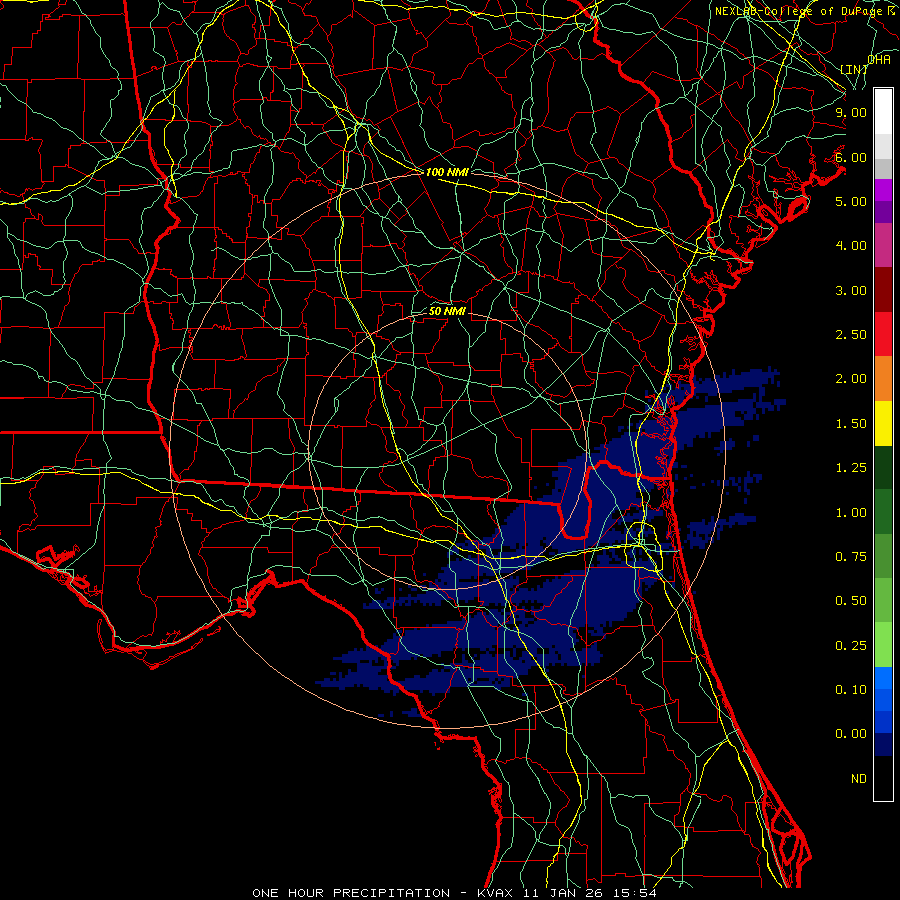Viewport: 900px width, 900px height.
Task: Click the 5.00 legend value
Action: point(851,201)
